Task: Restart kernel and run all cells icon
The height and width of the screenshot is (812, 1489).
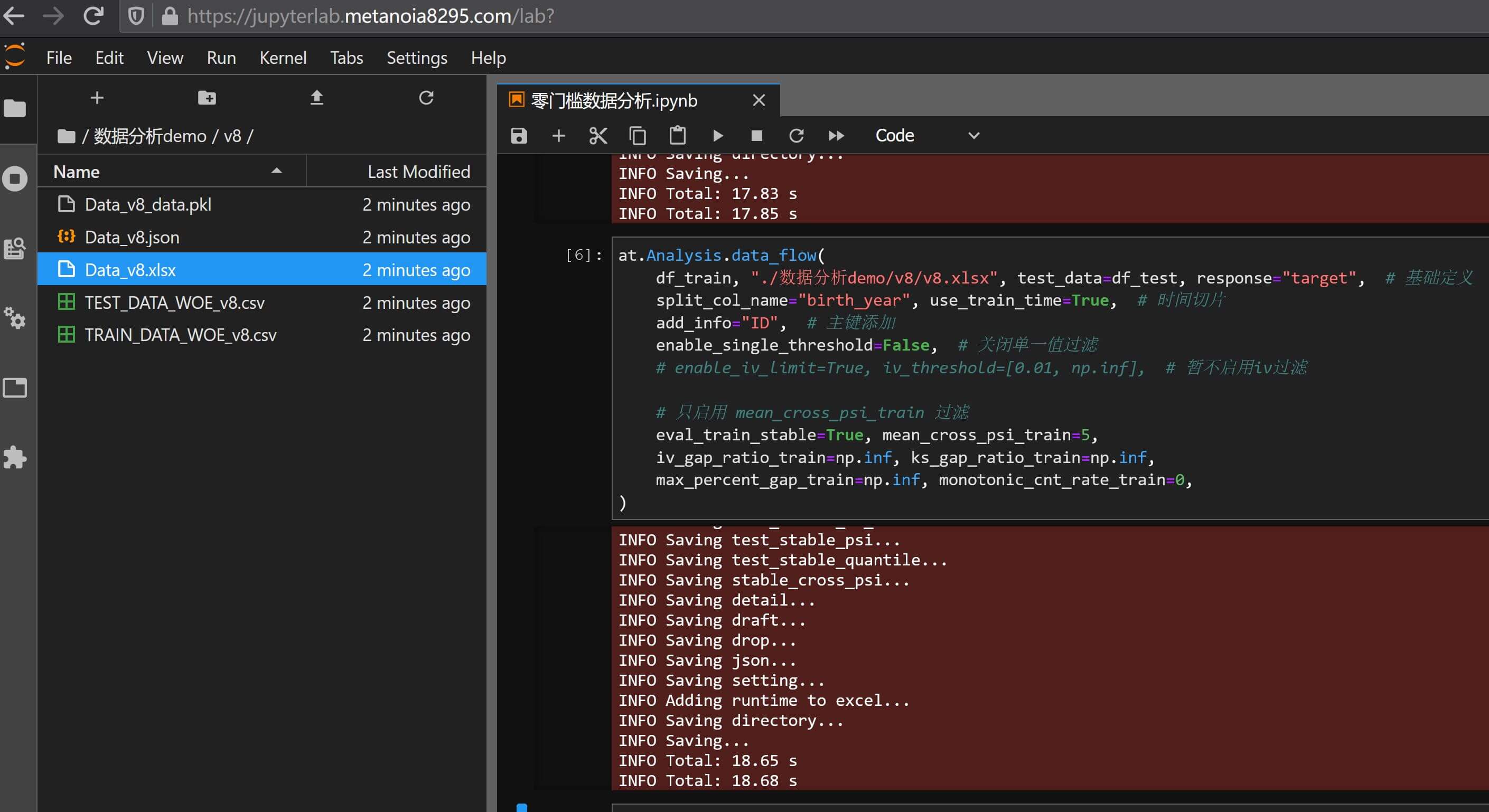Action: [x=836, y=136]
